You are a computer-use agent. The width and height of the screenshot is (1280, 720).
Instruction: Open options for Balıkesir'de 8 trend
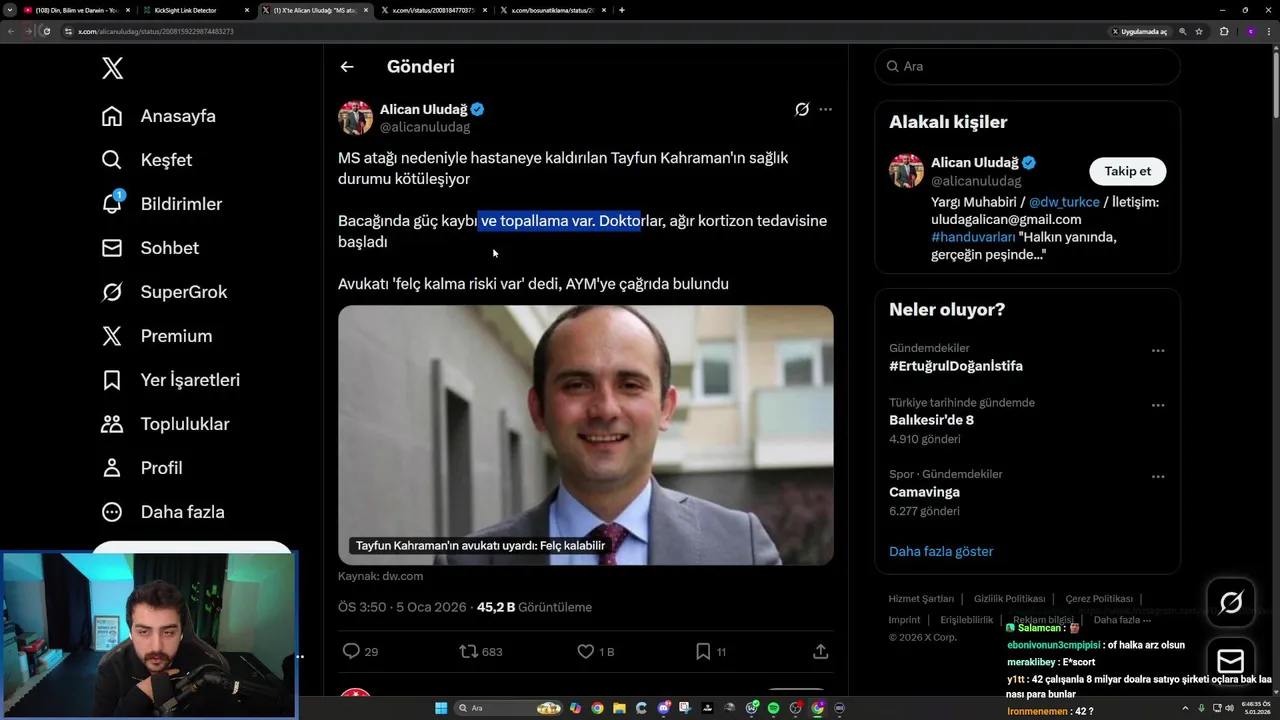(1157, 405)
